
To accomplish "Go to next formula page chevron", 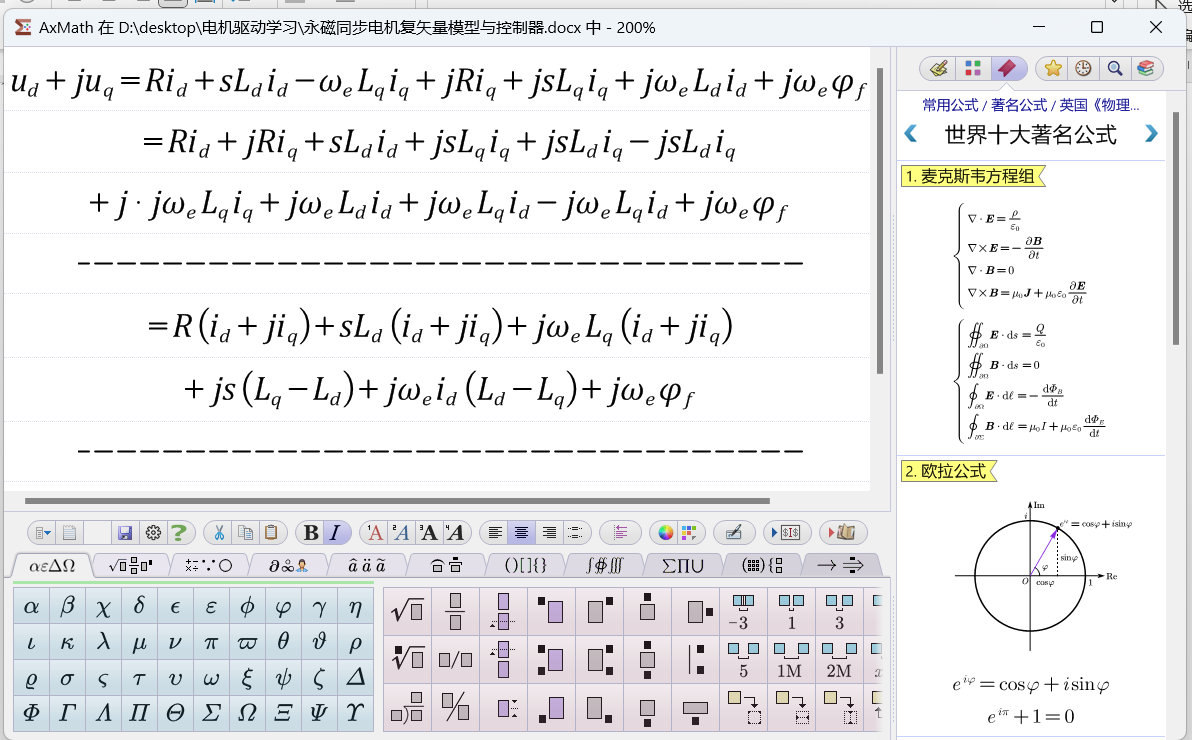I will 1151,134.
